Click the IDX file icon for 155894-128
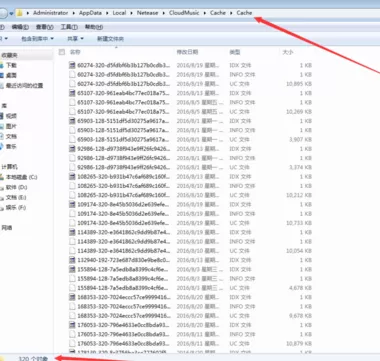The image size is (380, 361). pos(72,269)
